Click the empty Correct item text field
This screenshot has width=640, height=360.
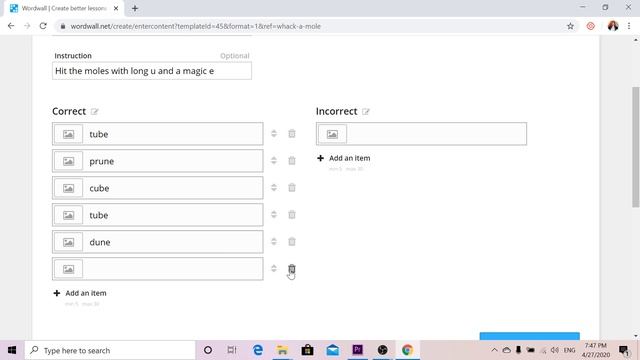click(x=173, y=269)
